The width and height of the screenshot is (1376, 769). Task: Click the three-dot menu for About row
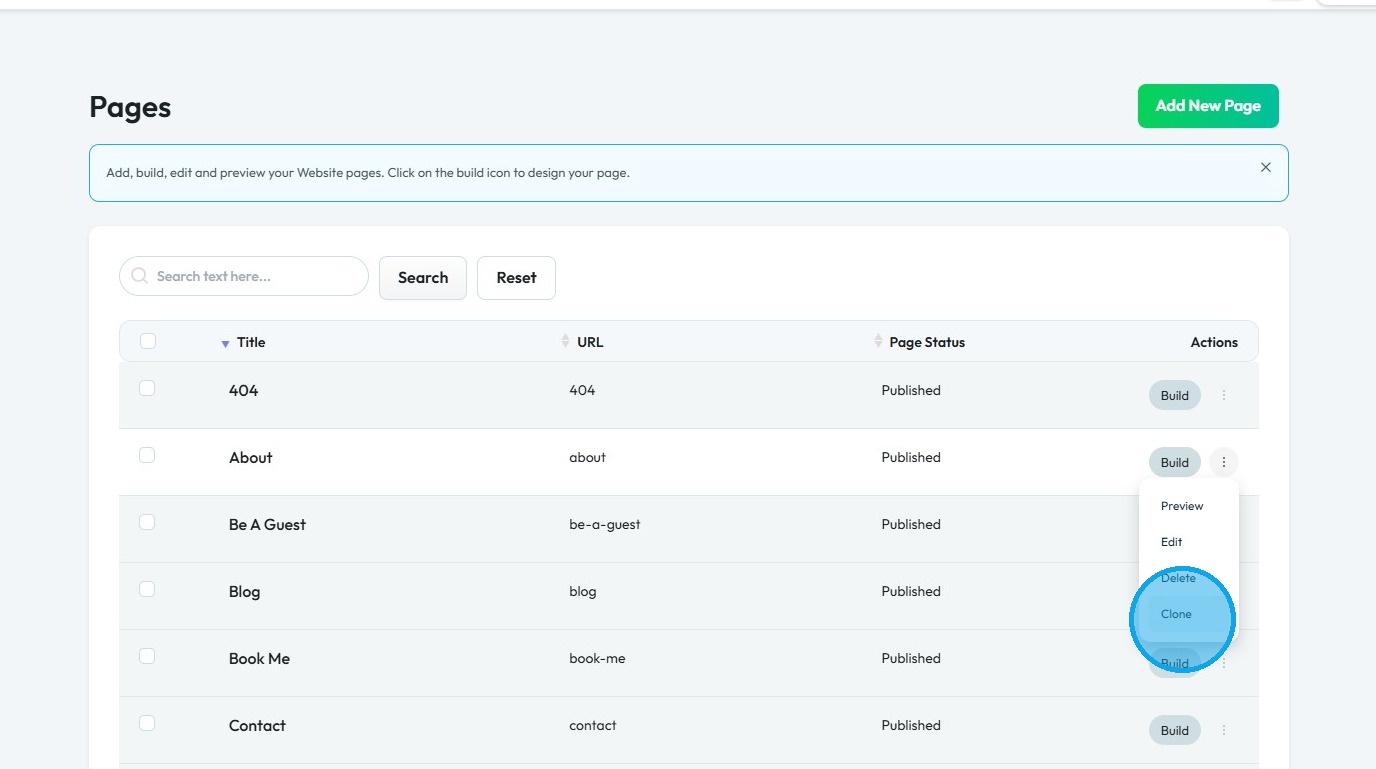pos(1223,462)
